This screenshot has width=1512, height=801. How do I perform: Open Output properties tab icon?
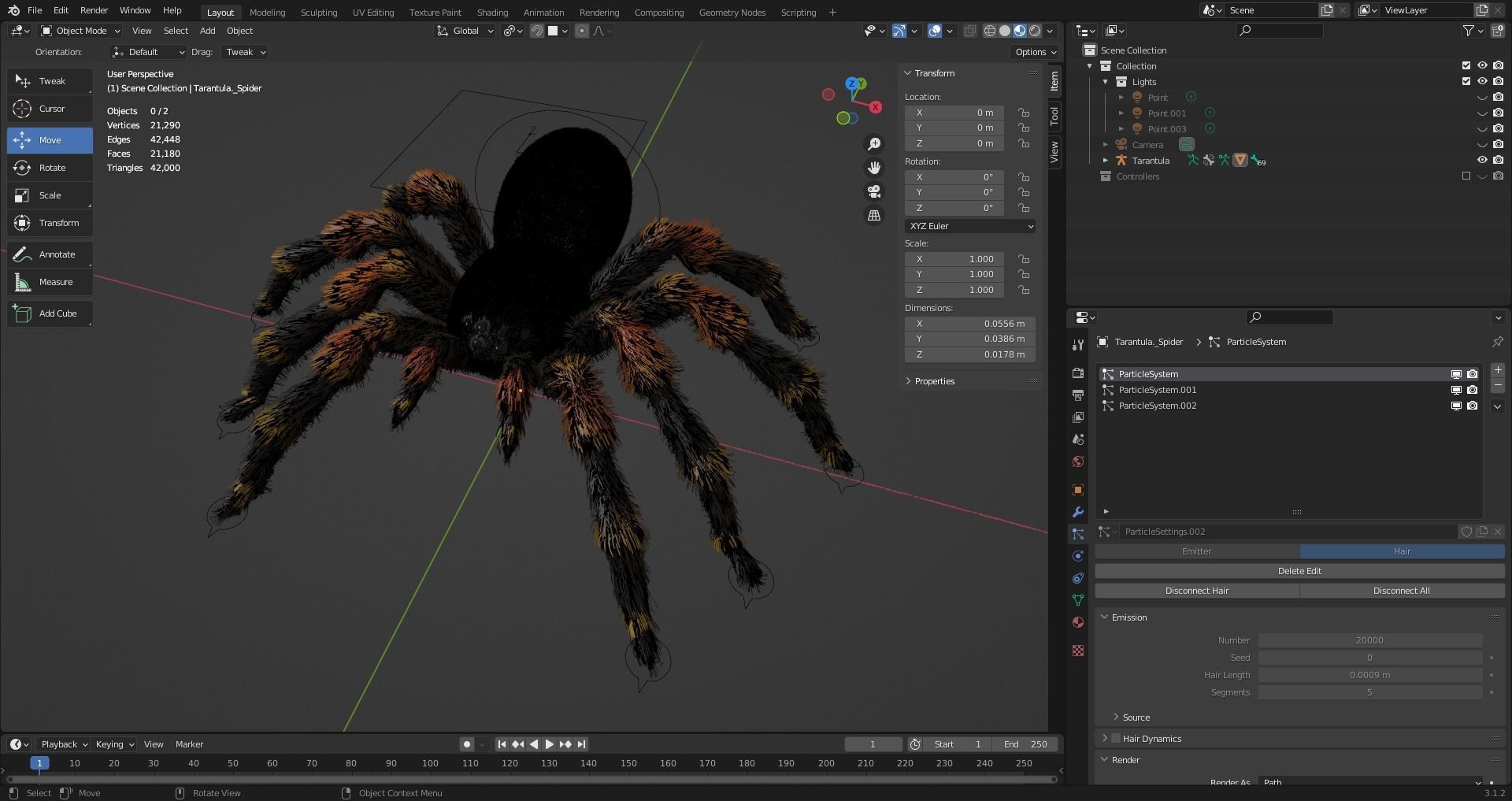(x=1078, y=395)
